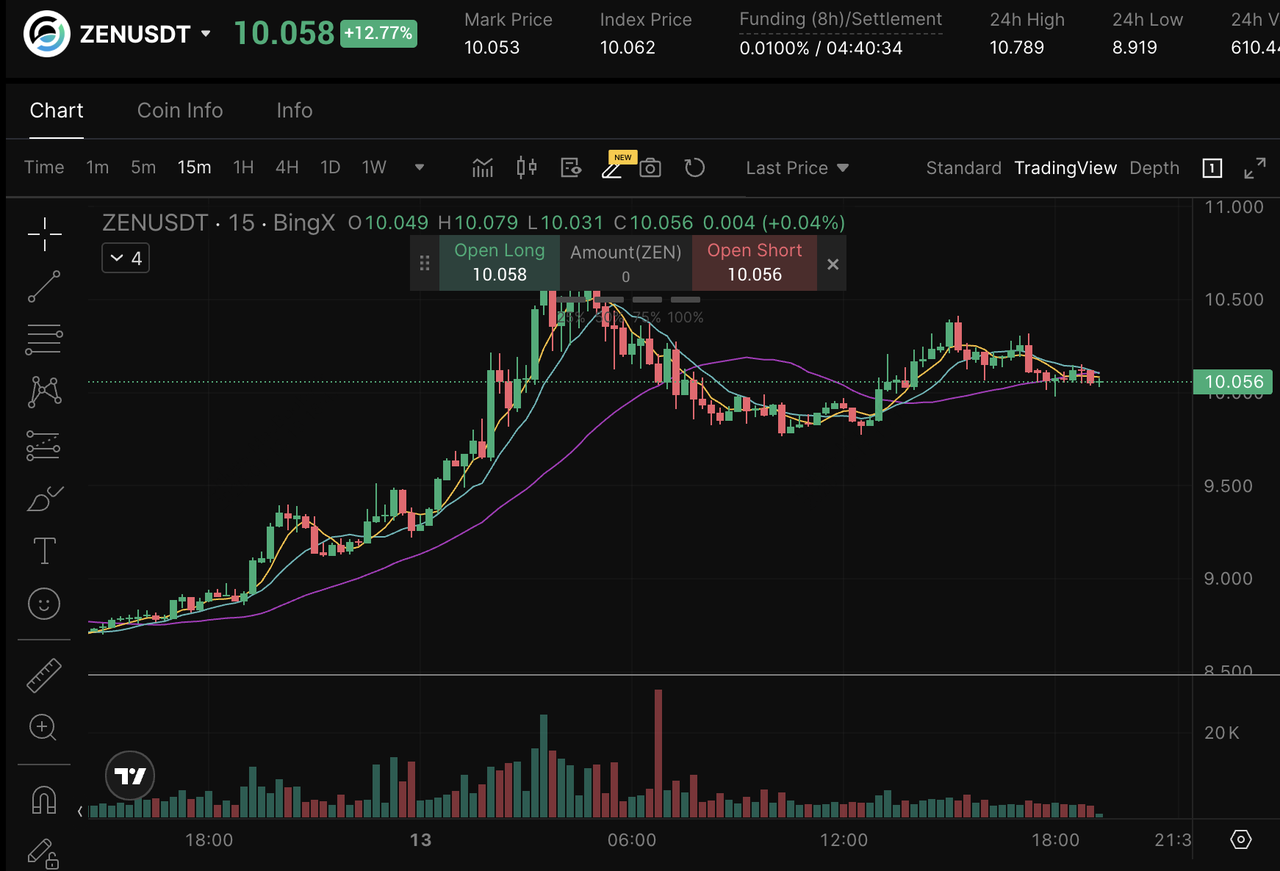Switch chart view to Depth
1280x871 pixels.
pos(1154,168)
